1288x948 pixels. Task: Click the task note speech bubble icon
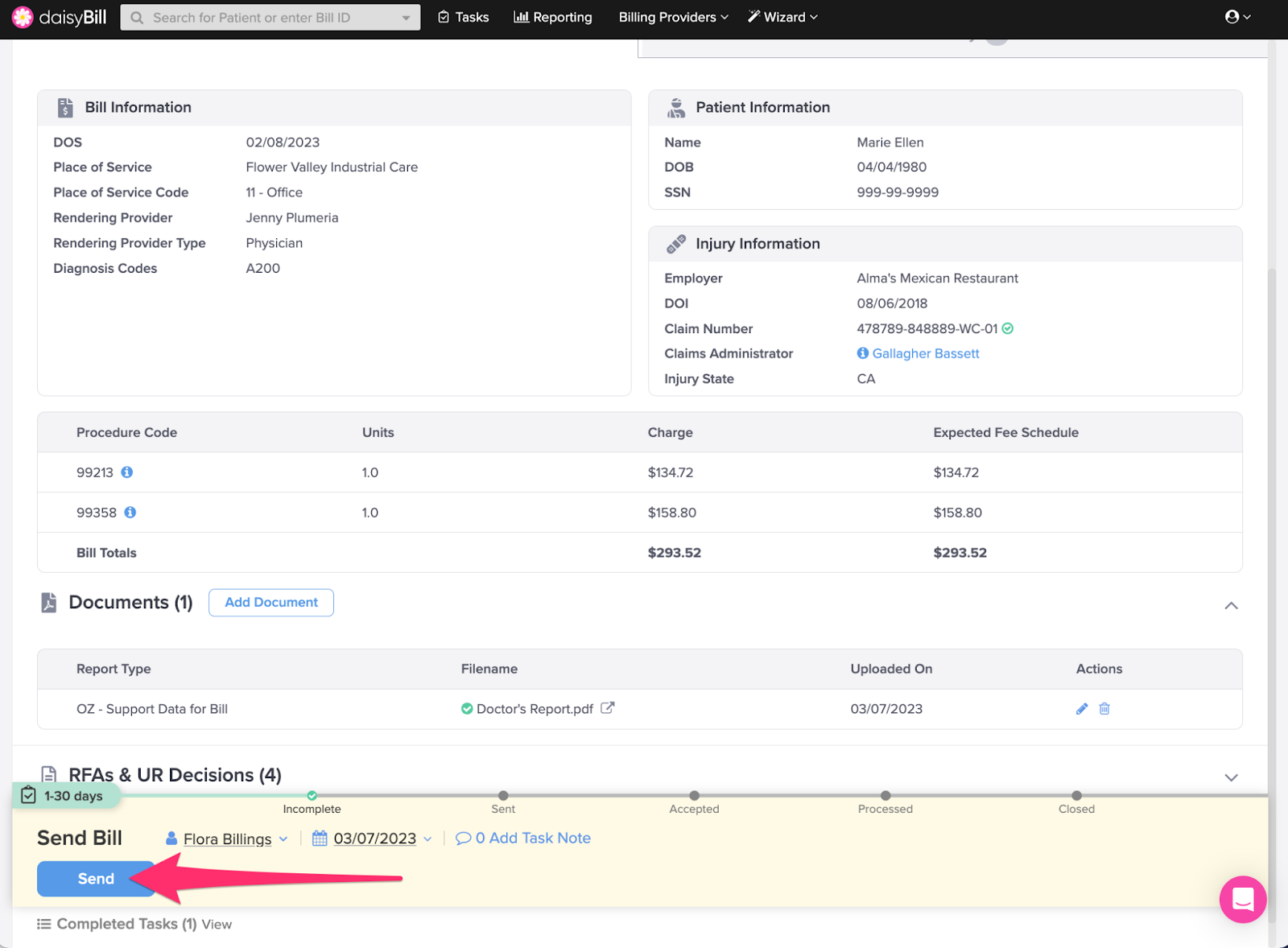point(463,839)
